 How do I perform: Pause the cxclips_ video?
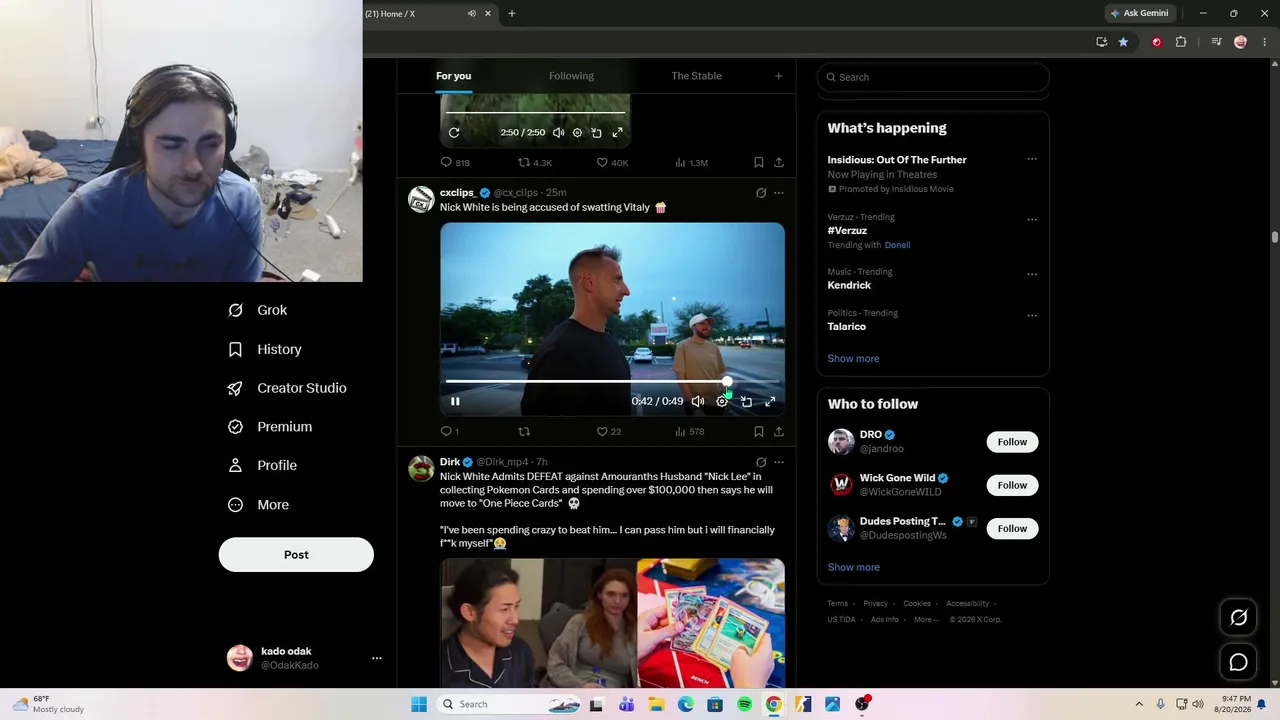[x=455, y=402]
